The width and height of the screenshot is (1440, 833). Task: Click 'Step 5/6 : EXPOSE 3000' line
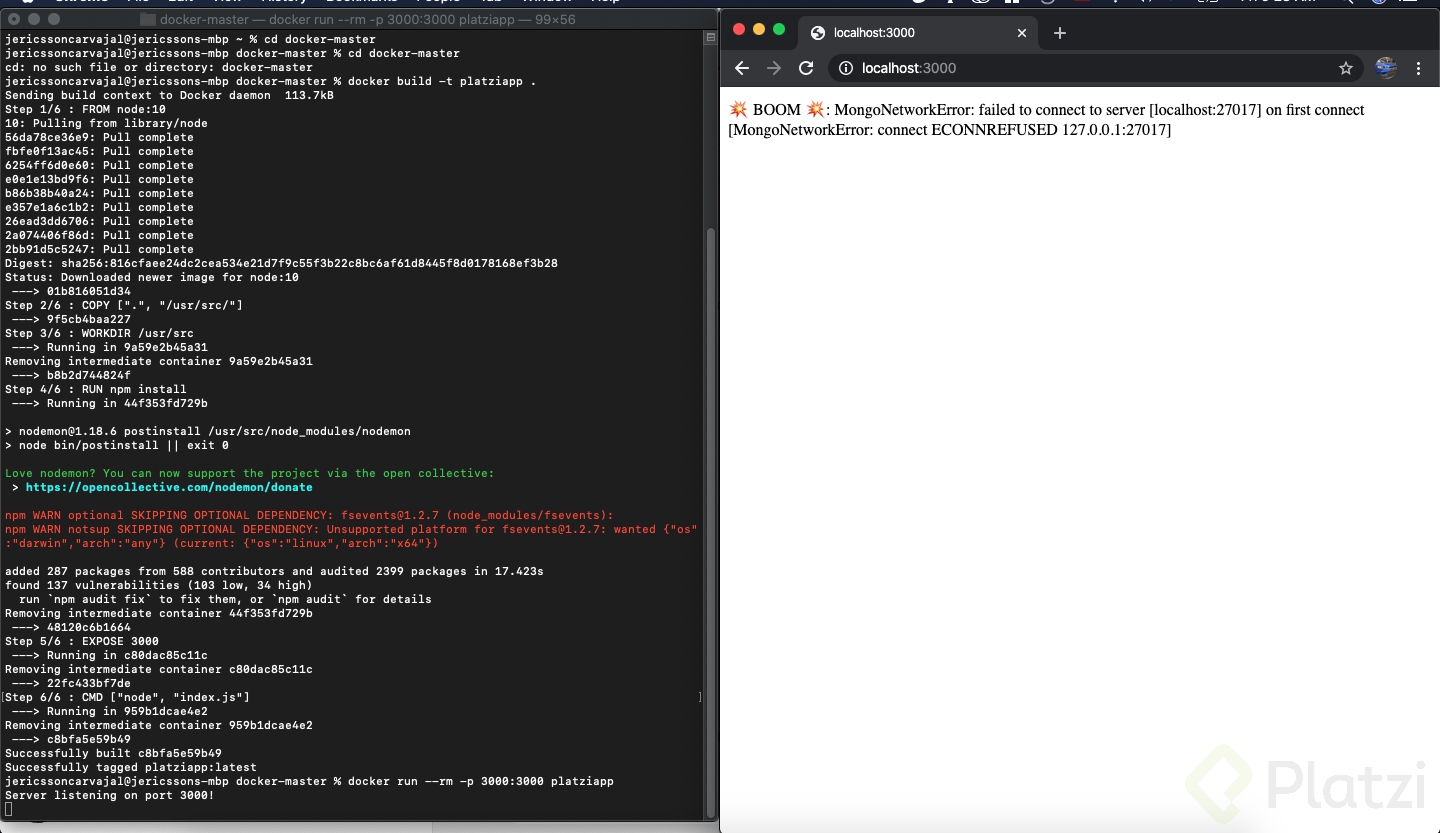(82, 641)
